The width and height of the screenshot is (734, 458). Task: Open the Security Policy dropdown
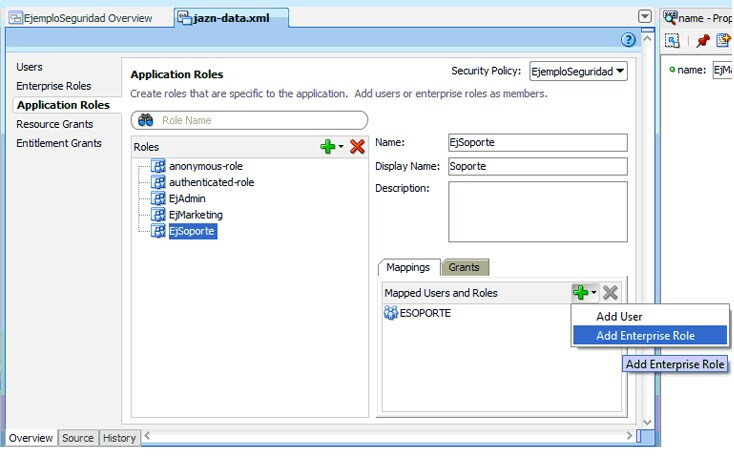579,71
